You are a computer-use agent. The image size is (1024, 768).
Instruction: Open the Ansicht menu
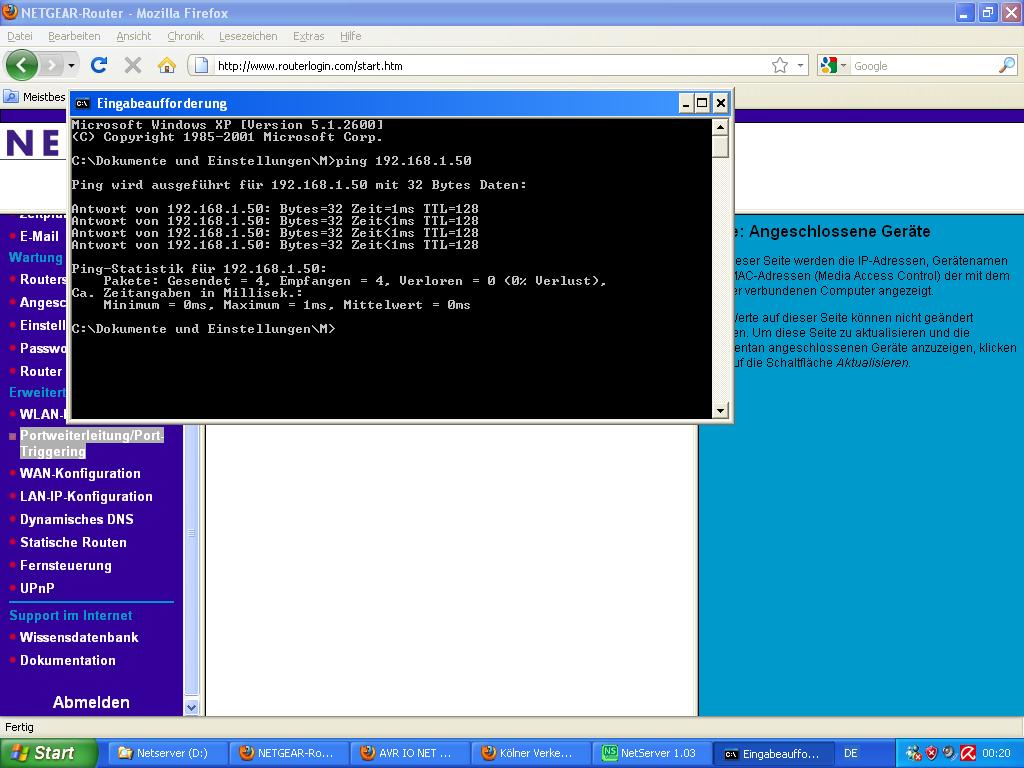point(134,37)
